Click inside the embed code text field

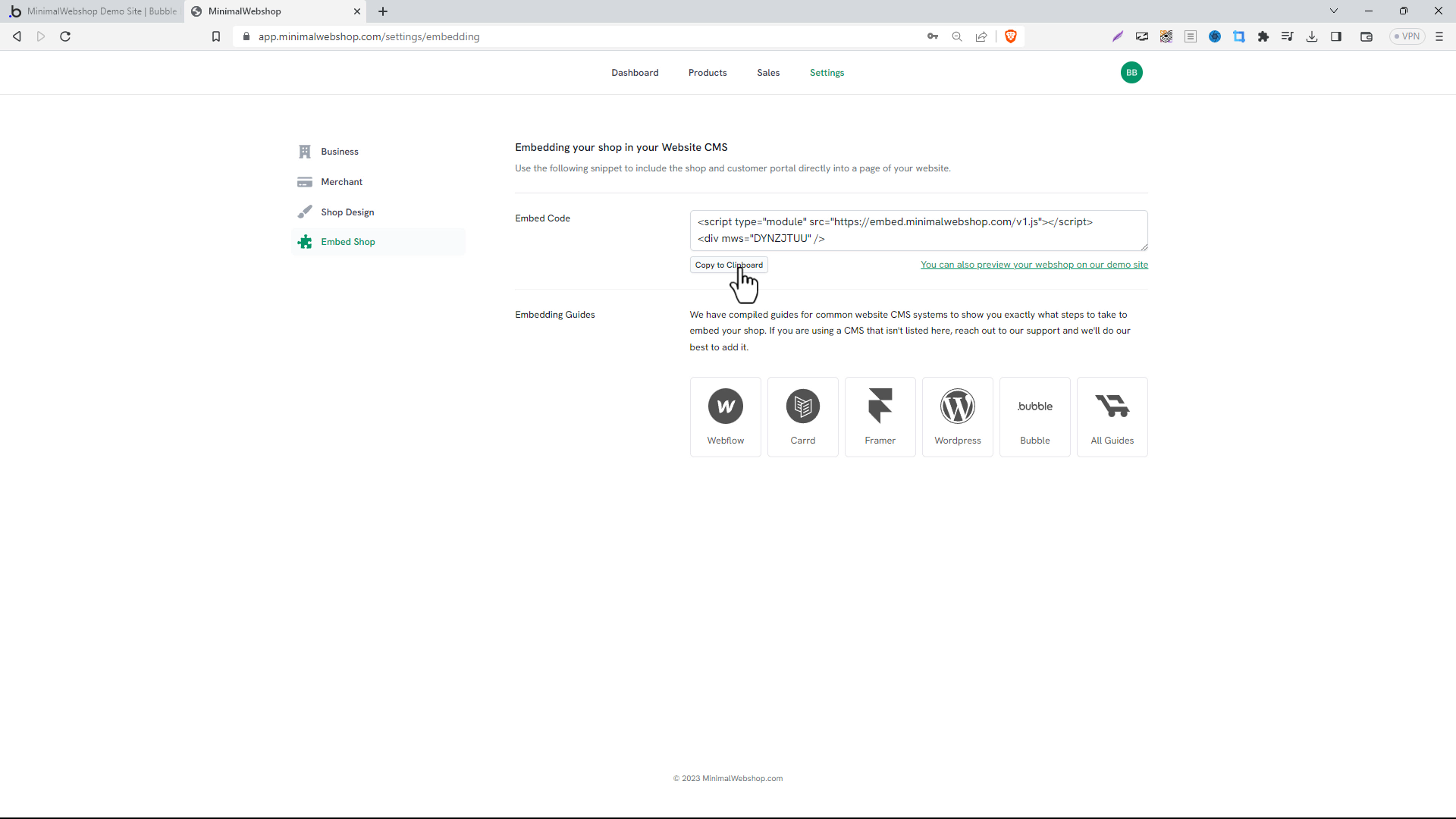(919, 230)
